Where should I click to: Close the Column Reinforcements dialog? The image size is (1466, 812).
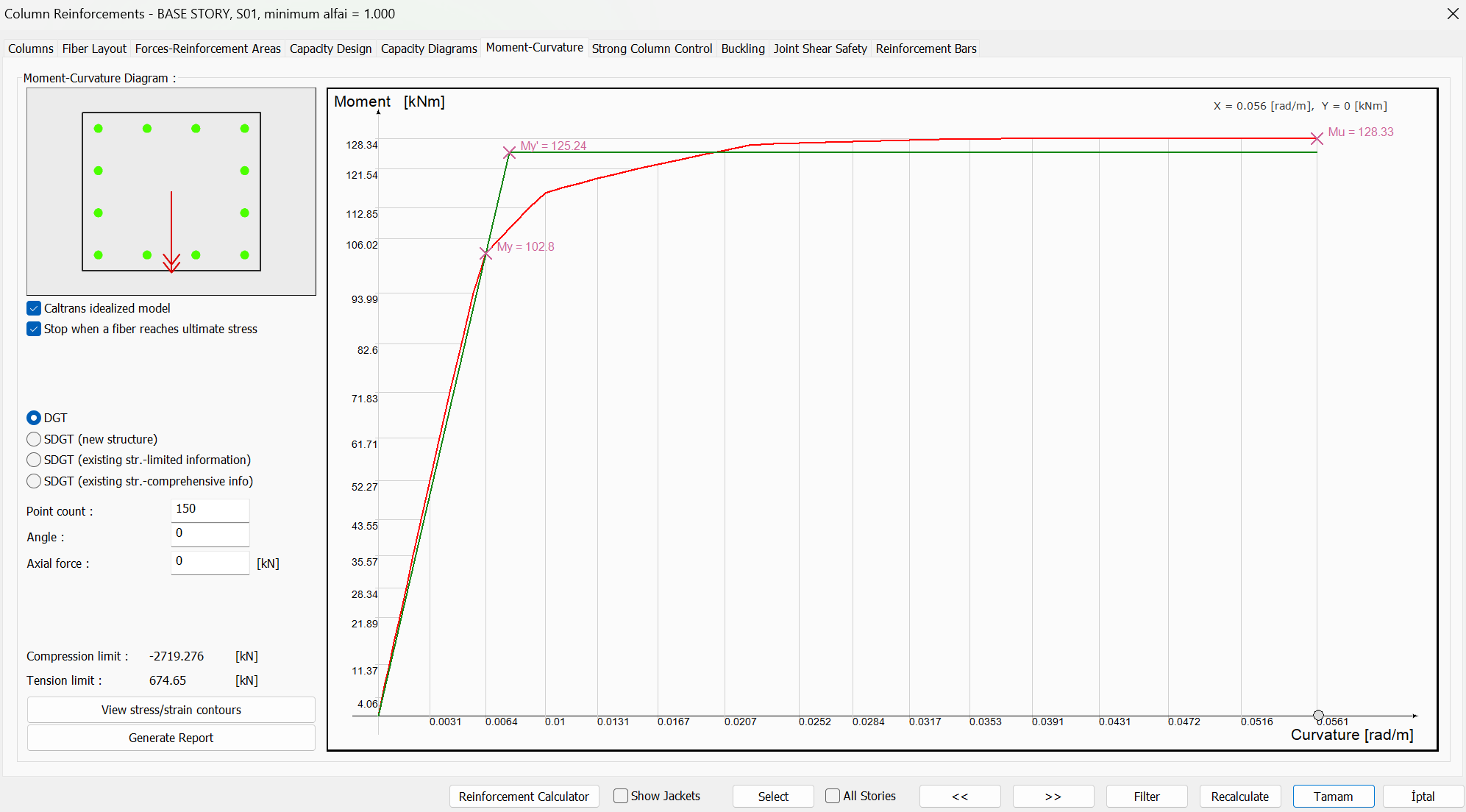point(1452,14)
